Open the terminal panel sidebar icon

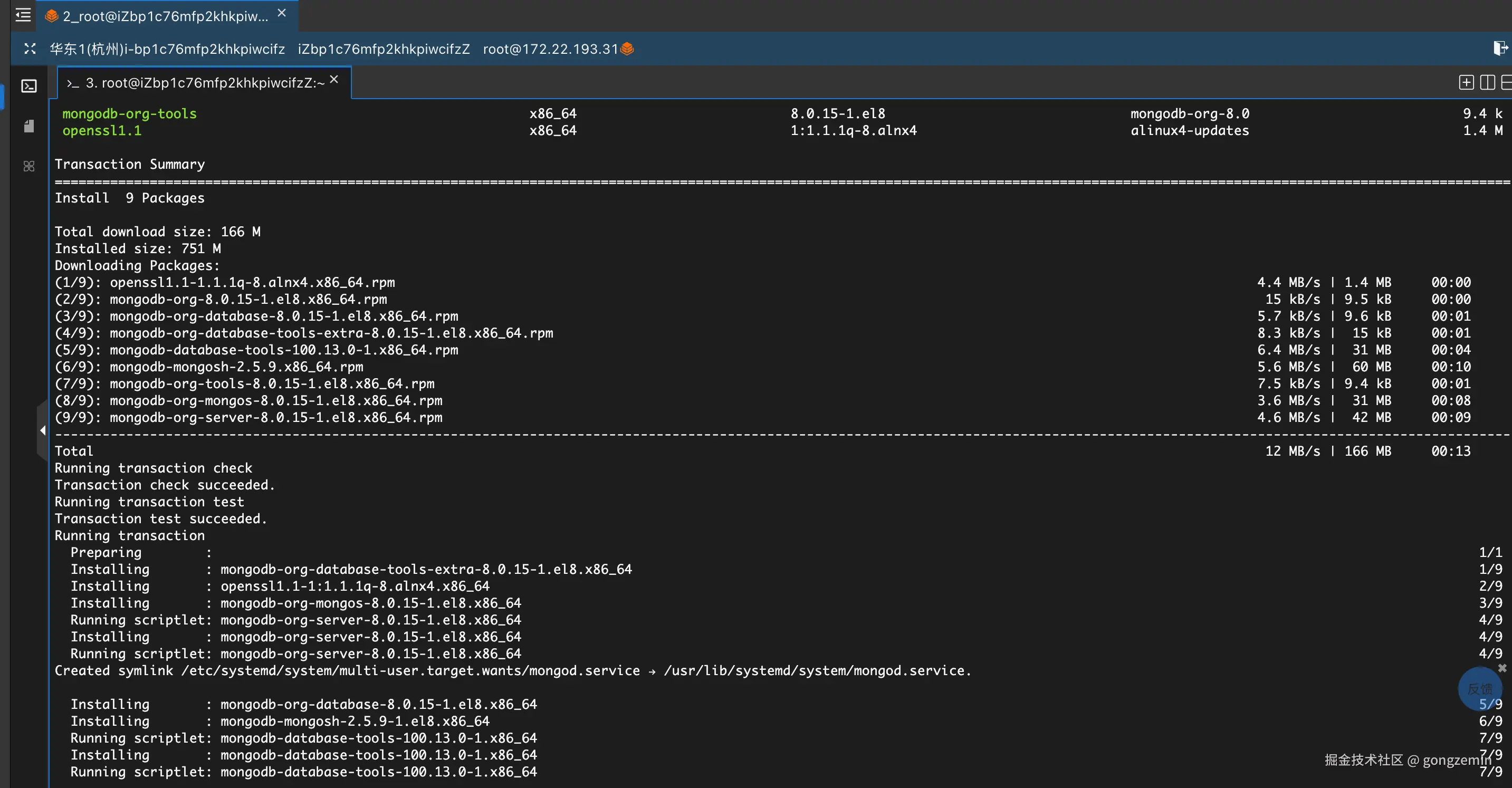tap(29, 87)
